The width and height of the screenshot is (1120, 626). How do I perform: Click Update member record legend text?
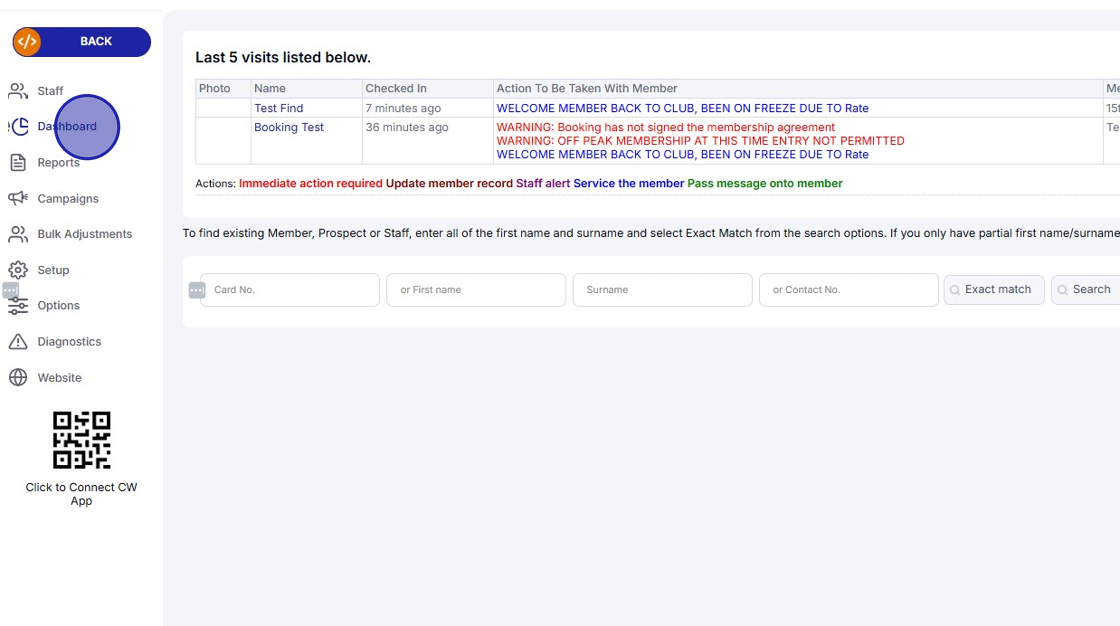(x=449, y=184)
